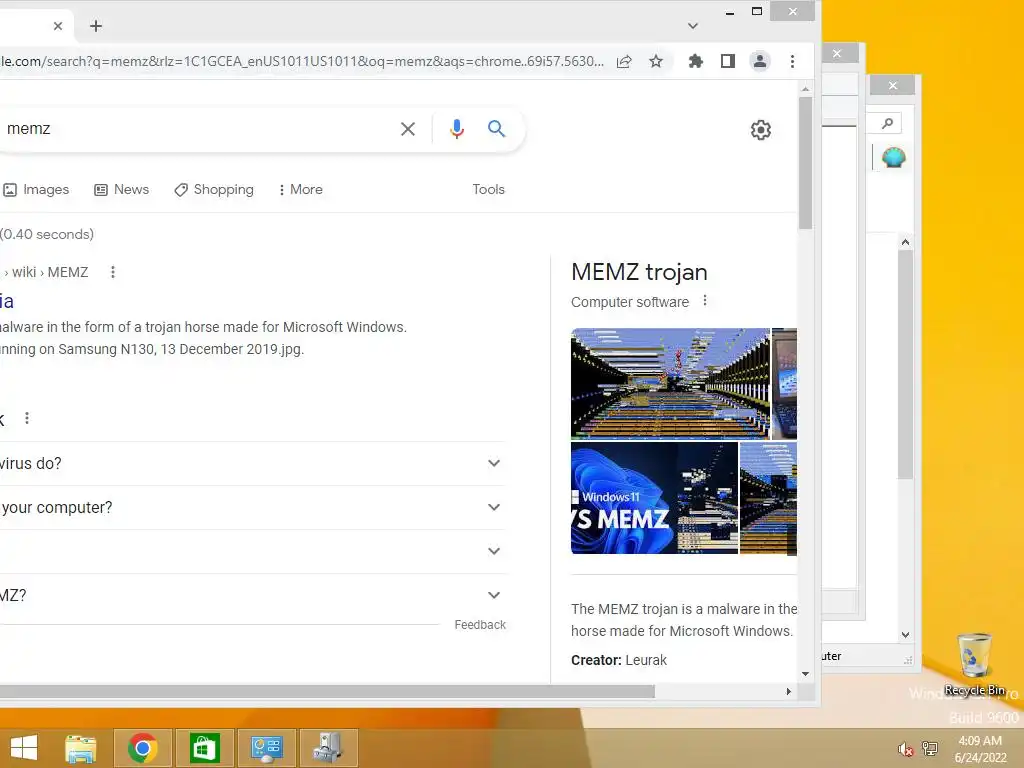Open the Chrome extensions puzzle icon
The width and height of the screenshot is (1024, 768).
click(696, 61)
